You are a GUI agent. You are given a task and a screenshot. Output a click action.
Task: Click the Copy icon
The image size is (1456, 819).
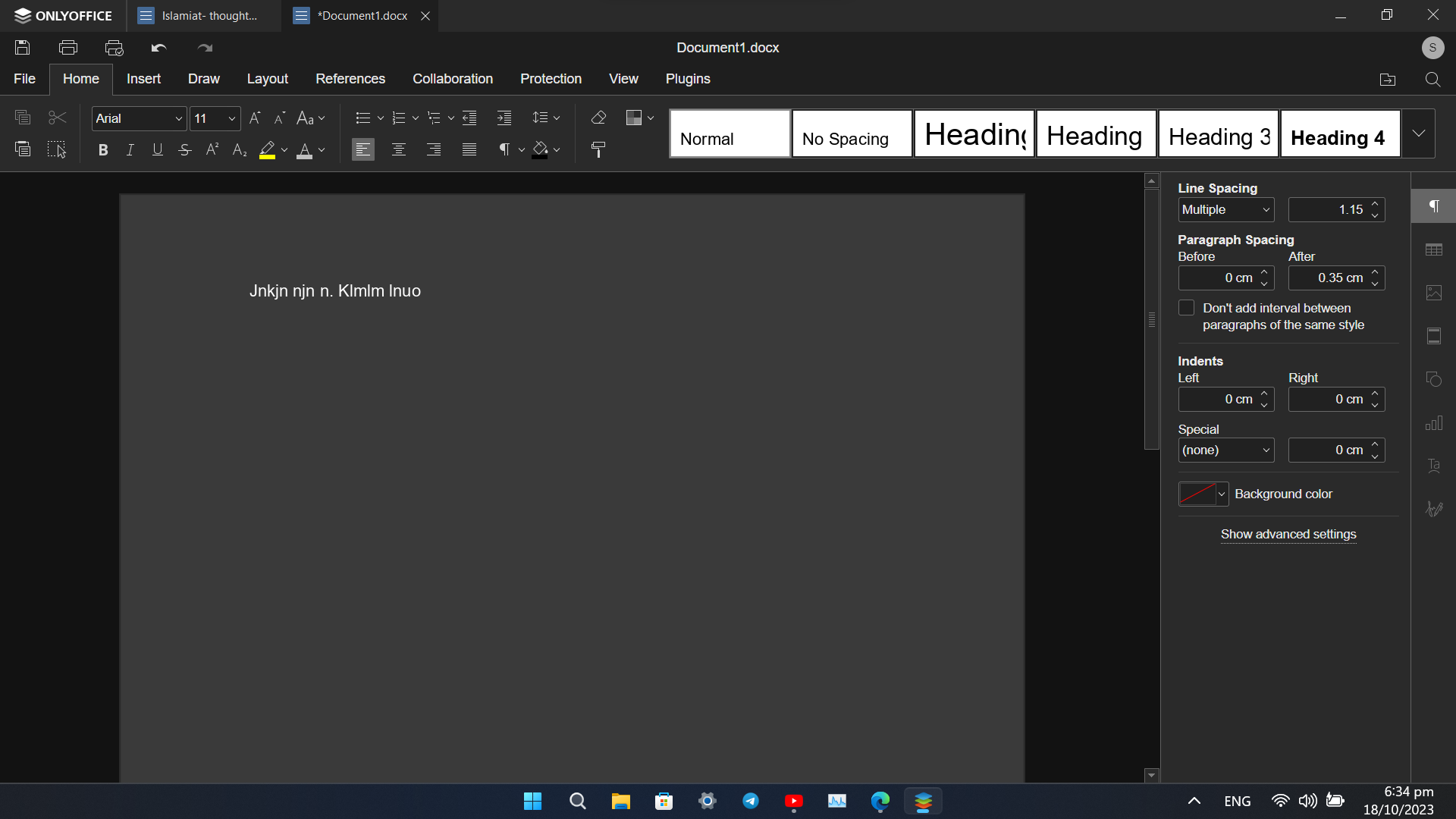pos(23,118)
